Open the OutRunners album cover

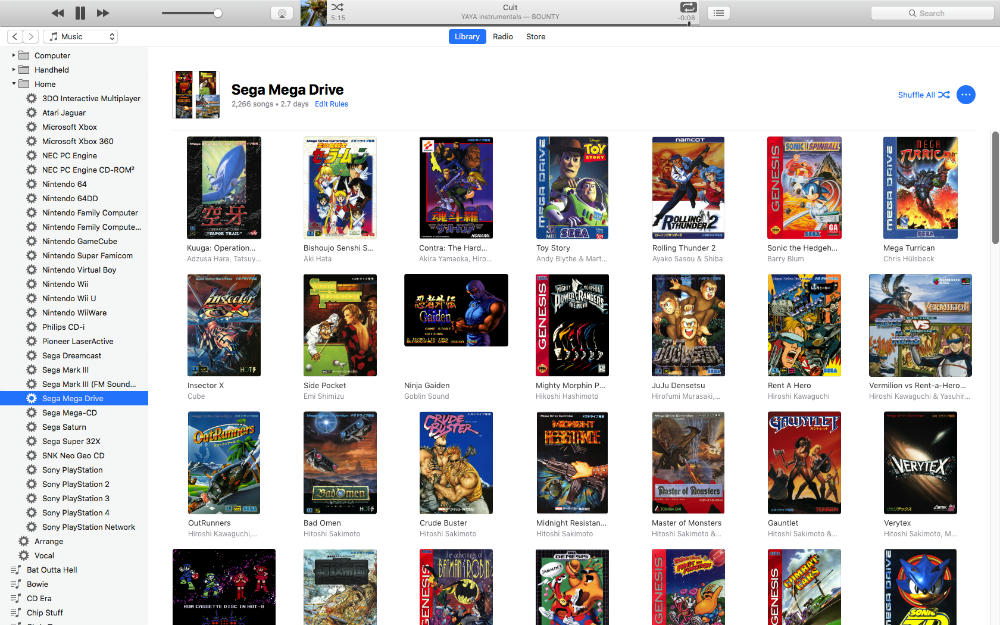tap(224, 462)
